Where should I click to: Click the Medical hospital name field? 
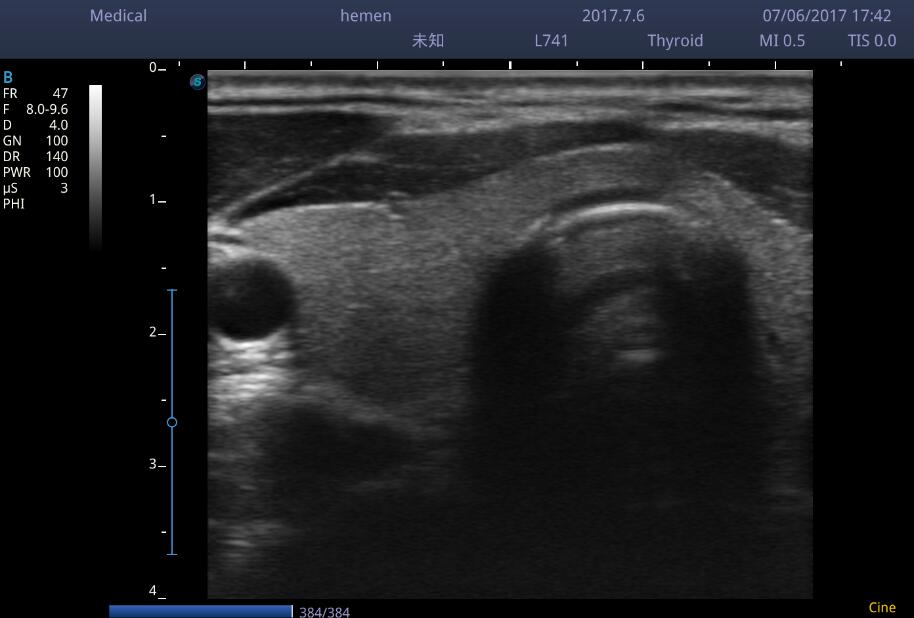pos(118,16)
